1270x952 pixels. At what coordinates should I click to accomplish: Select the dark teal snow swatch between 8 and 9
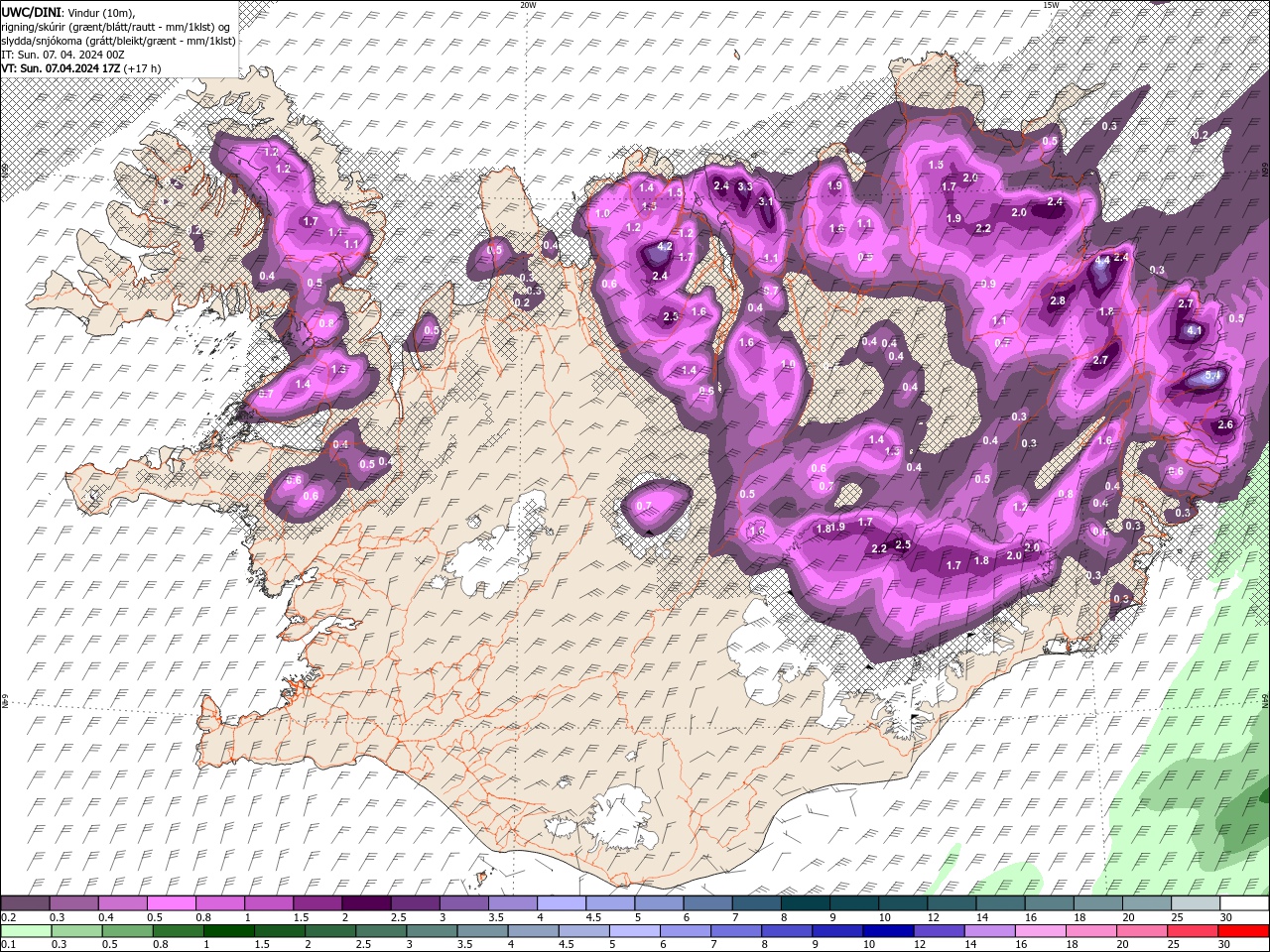click(x=806, y=903)
